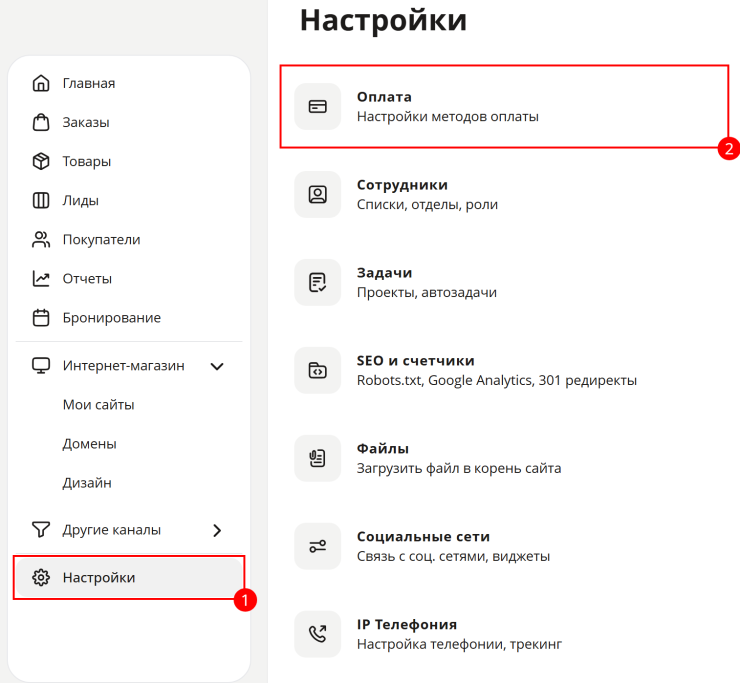The height and width of the screenshot is (683, 740).
Task: Click 'Связь с соц. сетями, виджеты' text
Action: [x=454, y=557]
